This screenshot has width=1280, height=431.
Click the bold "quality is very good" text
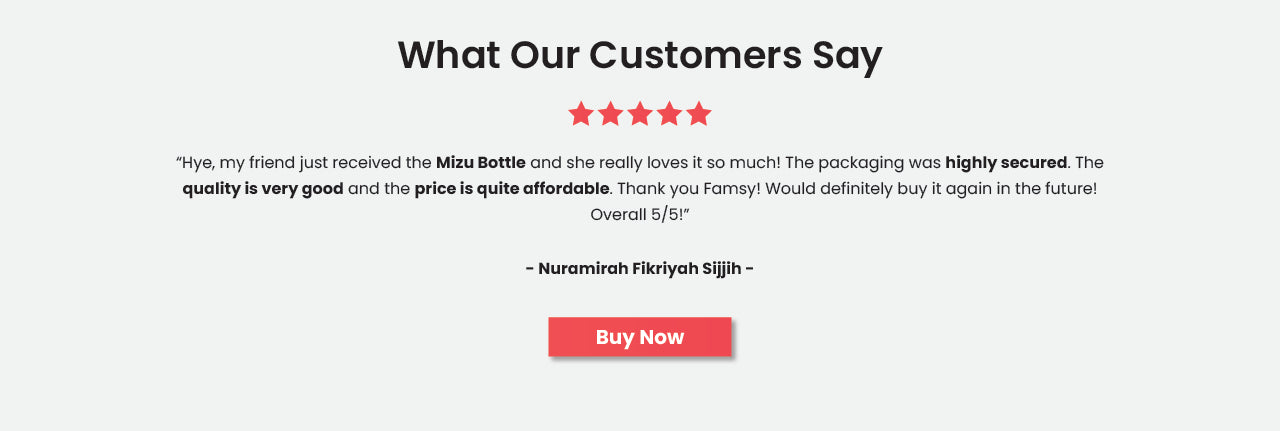[x=263, y=188]
